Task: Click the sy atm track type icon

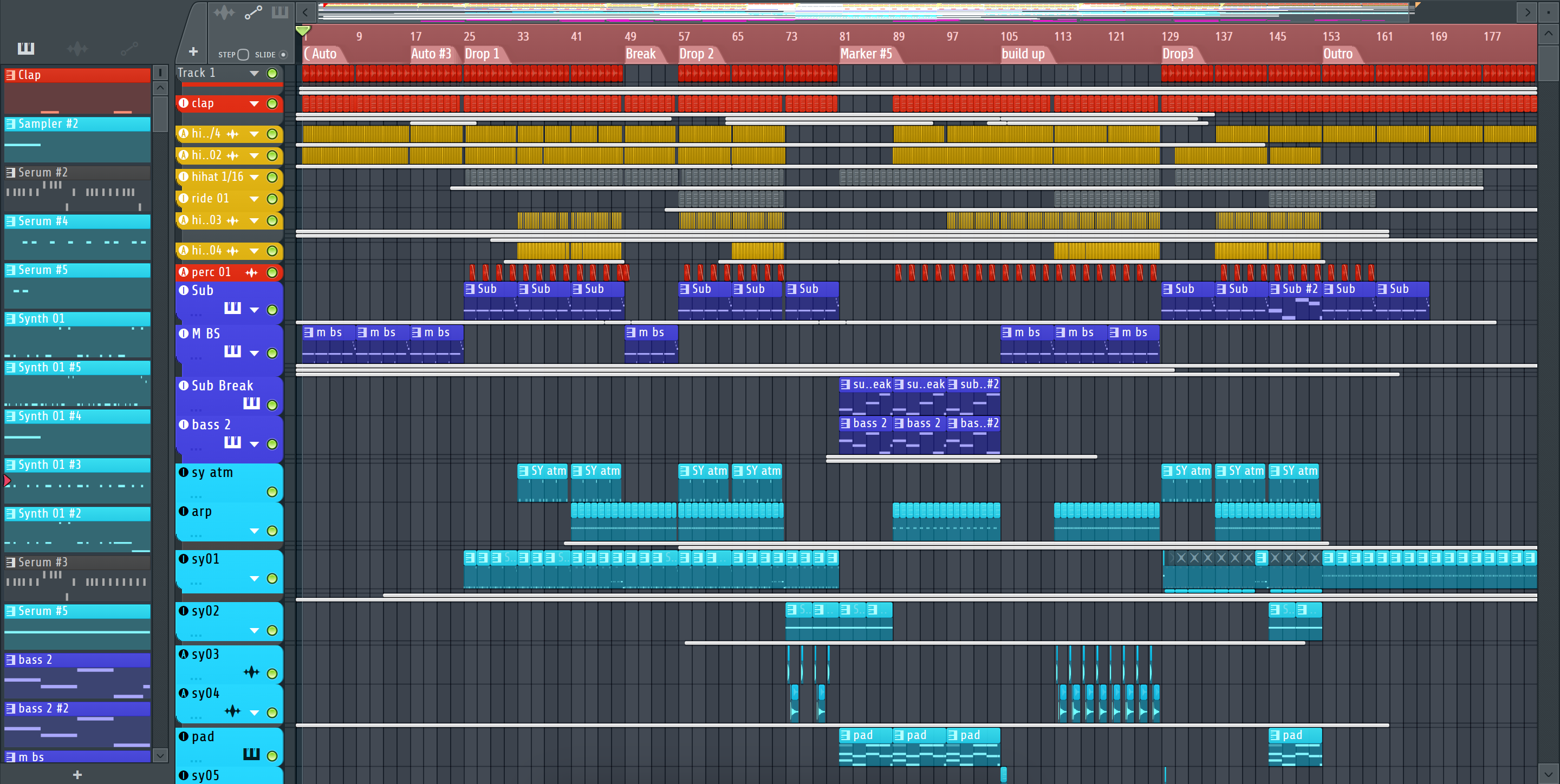Action: 184,472
